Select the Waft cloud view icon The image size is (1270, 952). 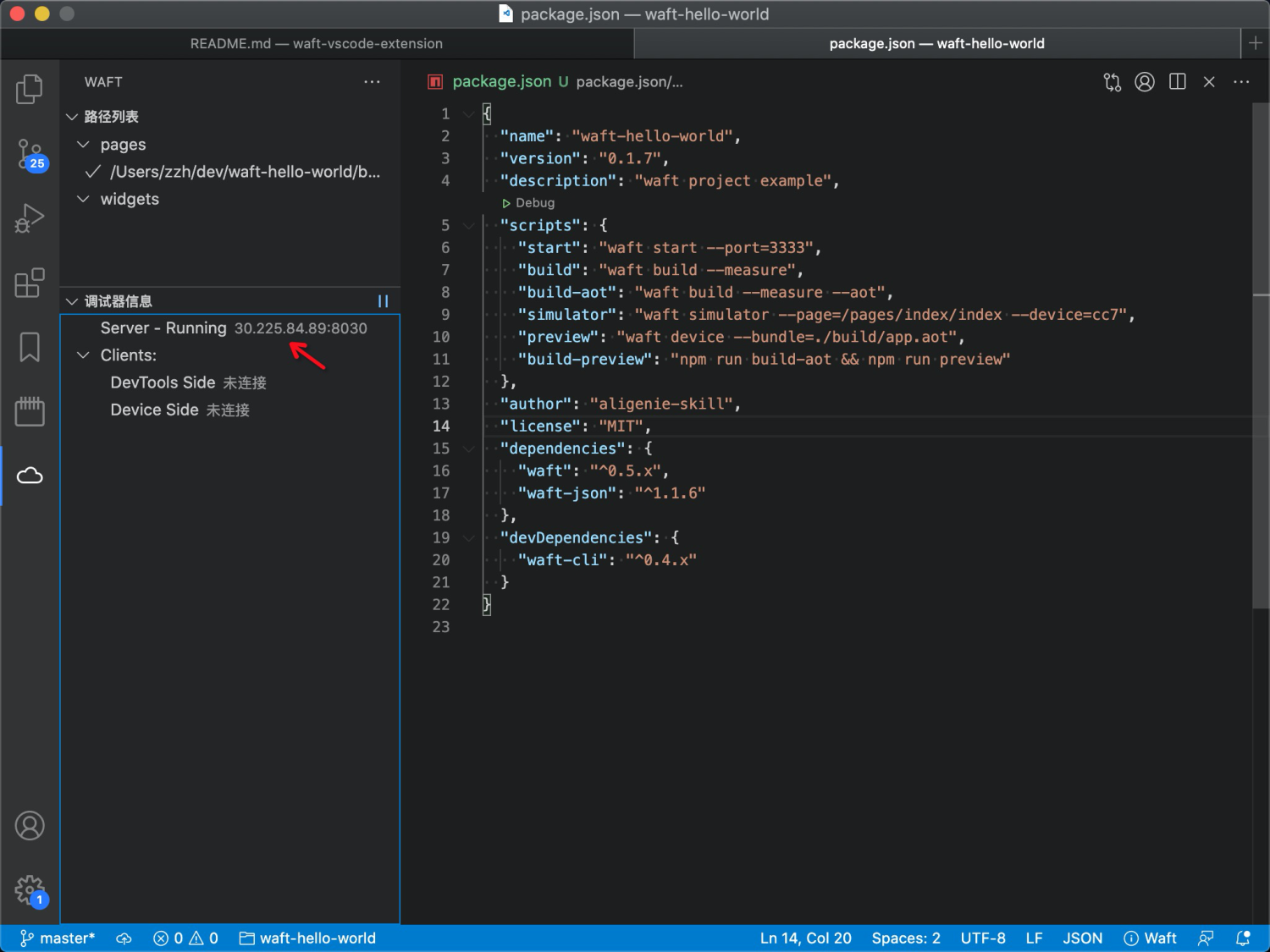[x=30, y=476]
